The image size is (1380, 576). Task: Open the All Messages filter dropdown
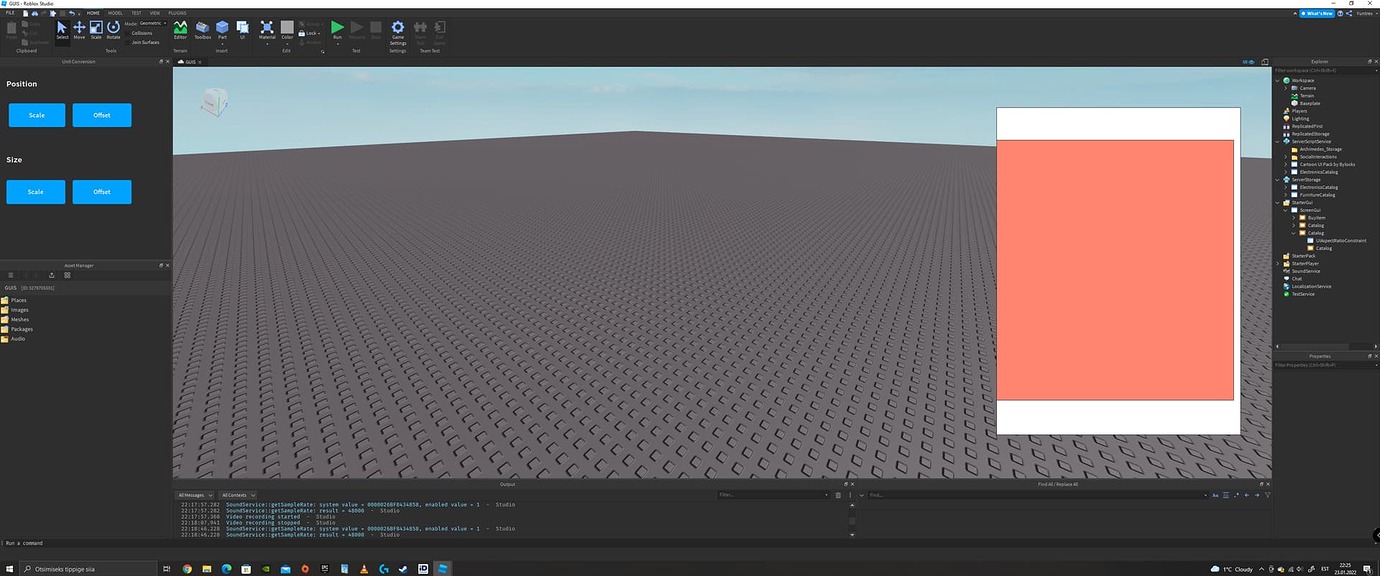click(x=196, y=495)
